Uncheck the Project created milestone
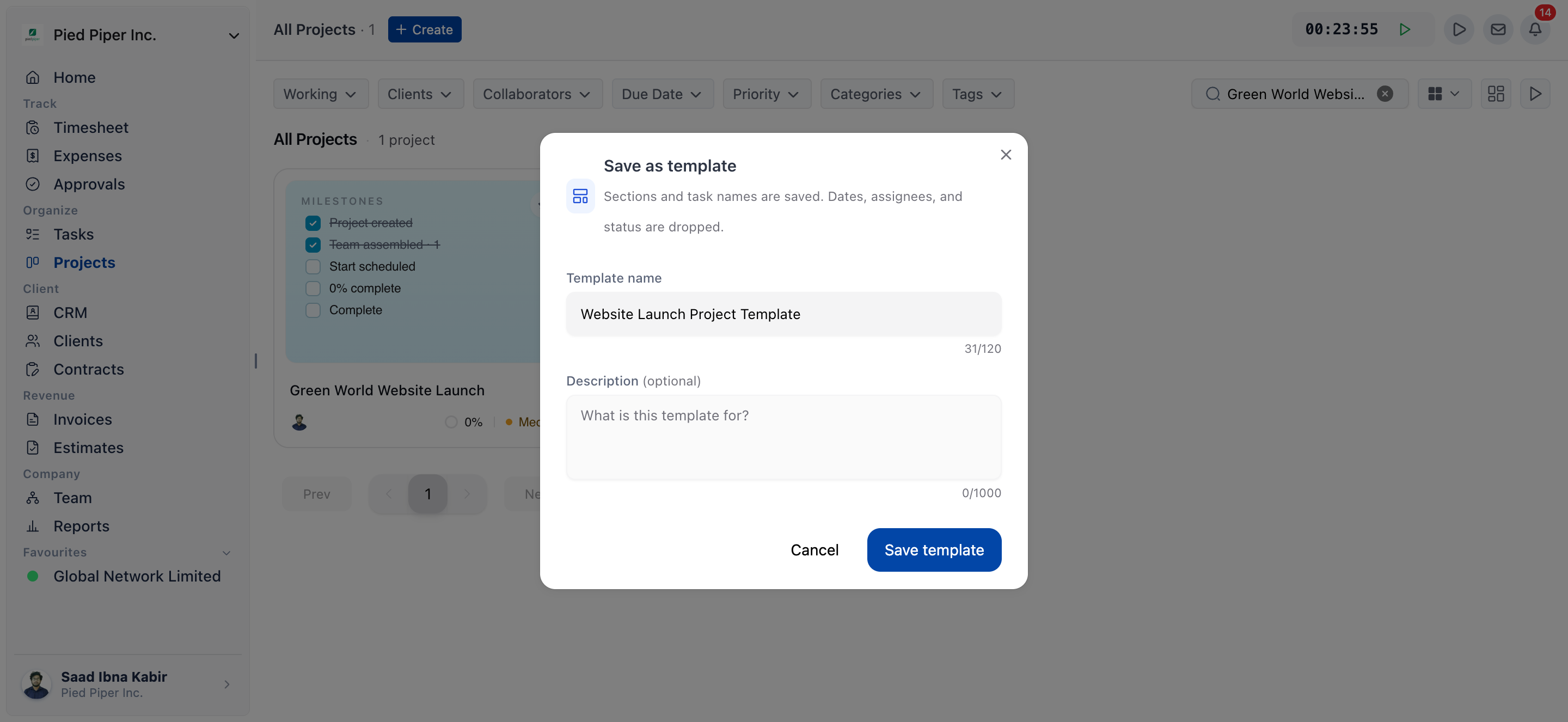This screenshot has height=722, width=1568. pyautogui.click(x=313, y=223)
